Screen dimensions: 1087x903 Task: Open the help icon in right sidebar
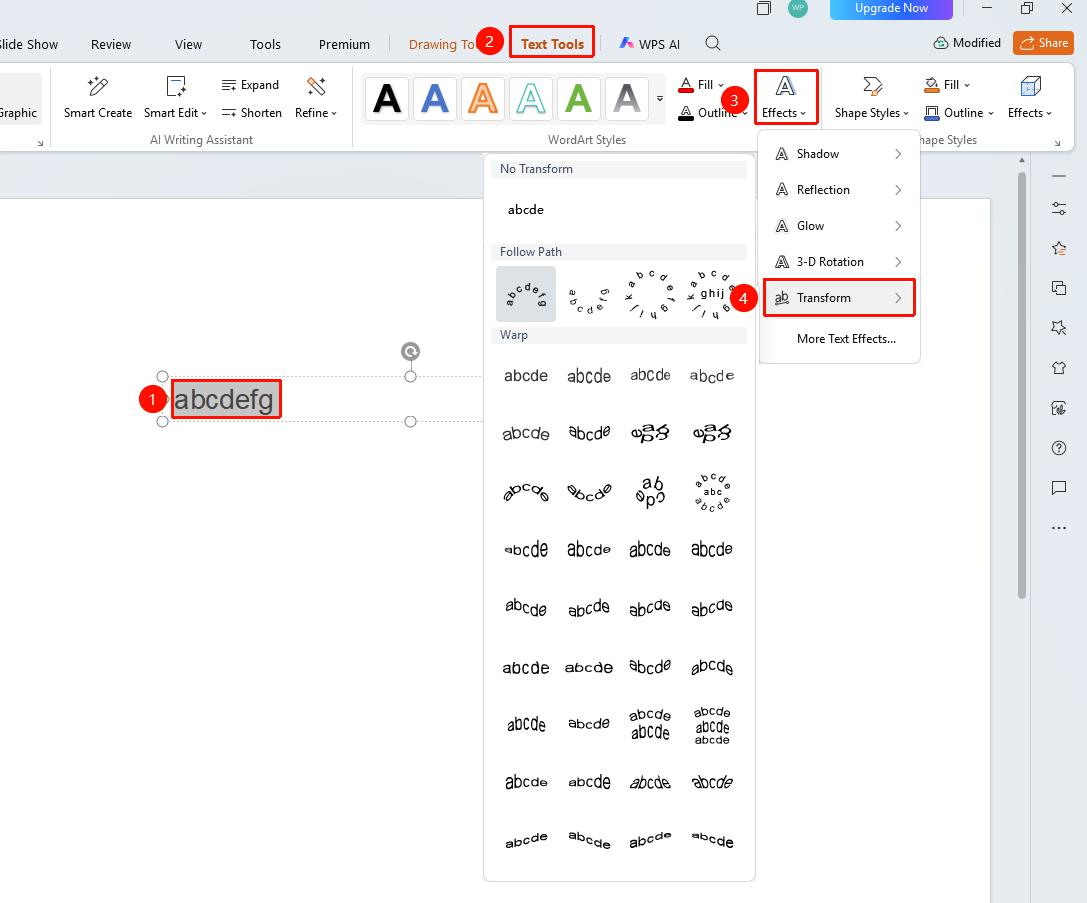[1059, 448]
